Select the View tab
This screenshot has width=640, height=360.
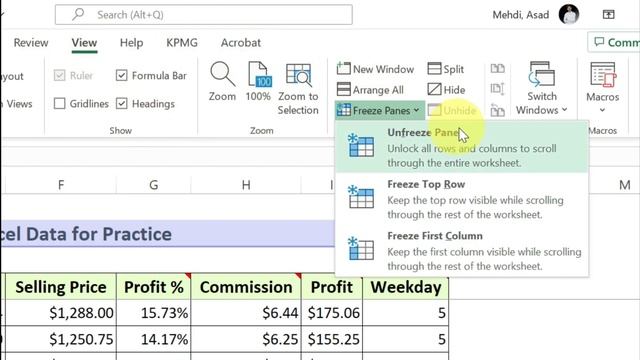pyautogui.click(x=84, y=42)
